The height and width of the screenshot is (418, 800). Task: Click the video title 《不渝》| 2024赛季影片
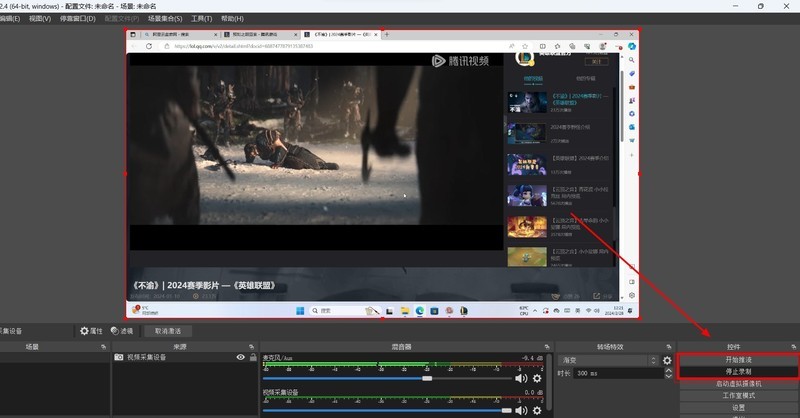204,285
